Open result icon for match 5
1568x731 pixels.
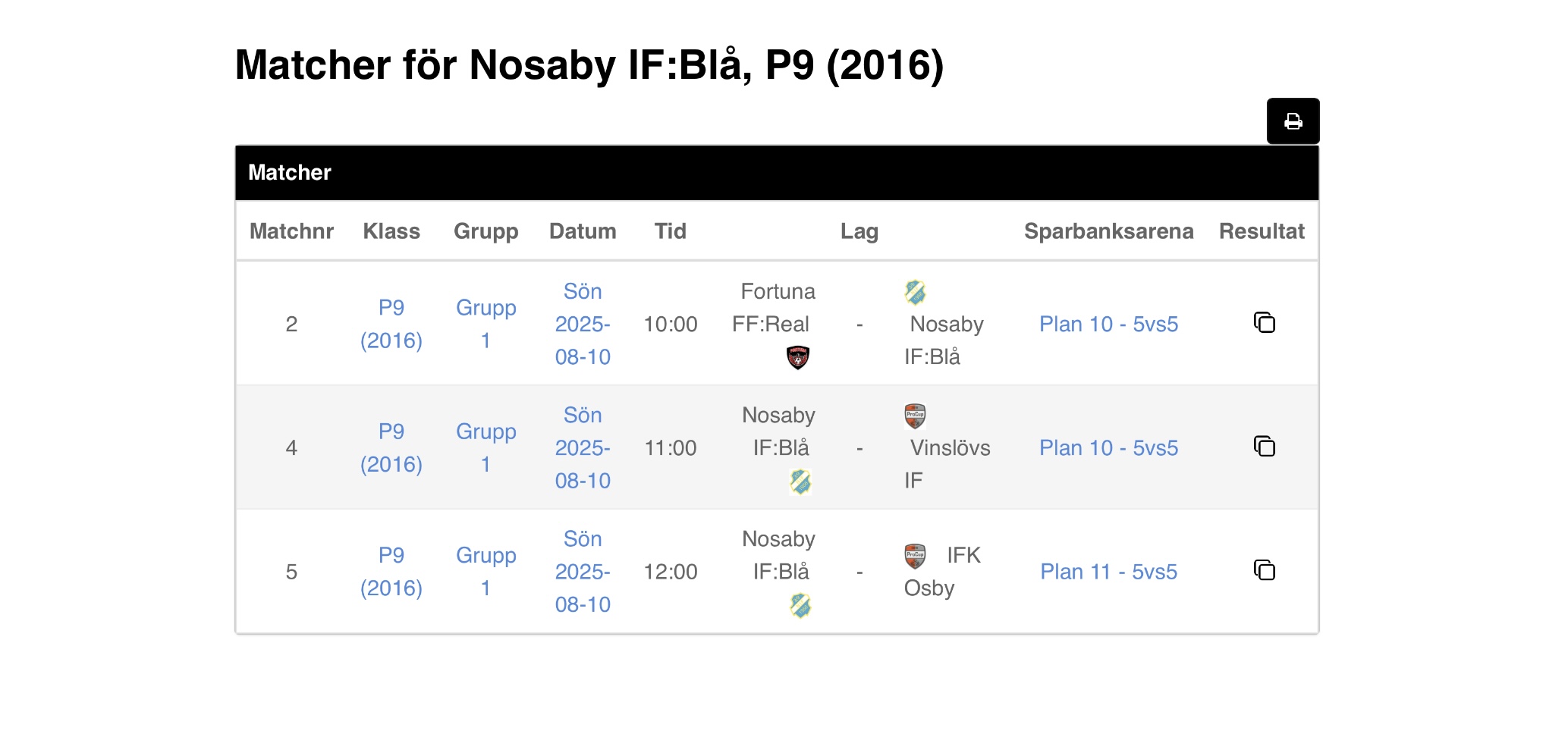coord(1264,570)
